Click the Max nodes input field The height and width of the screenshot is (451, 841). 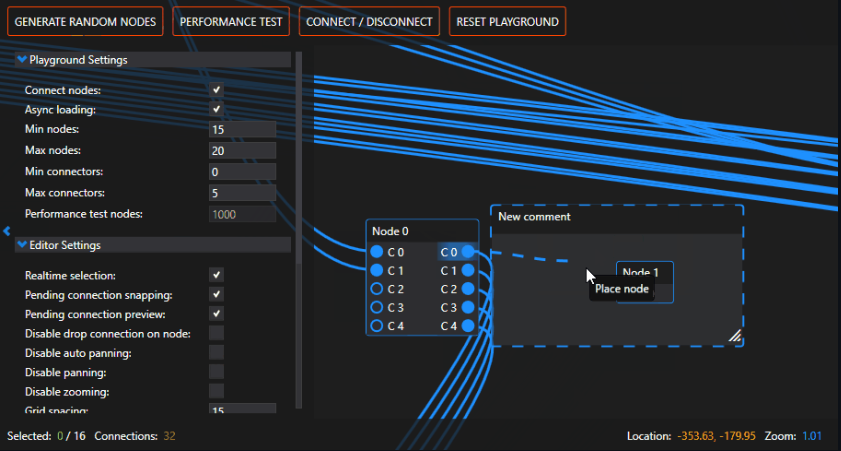click(242, 150)
